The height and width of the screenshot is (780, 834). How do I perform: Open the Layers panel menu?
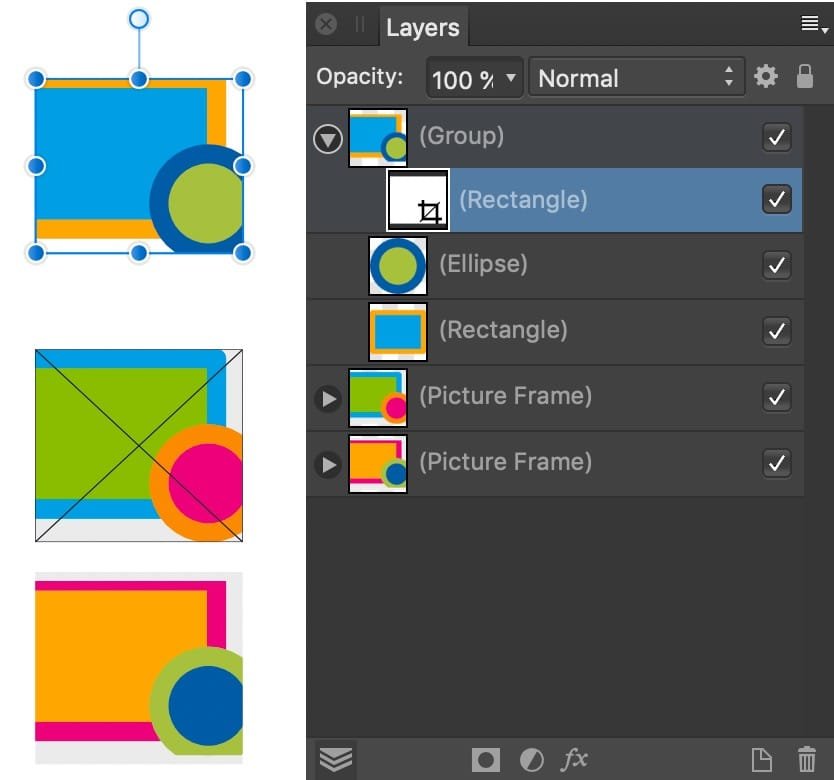[813, 24]
